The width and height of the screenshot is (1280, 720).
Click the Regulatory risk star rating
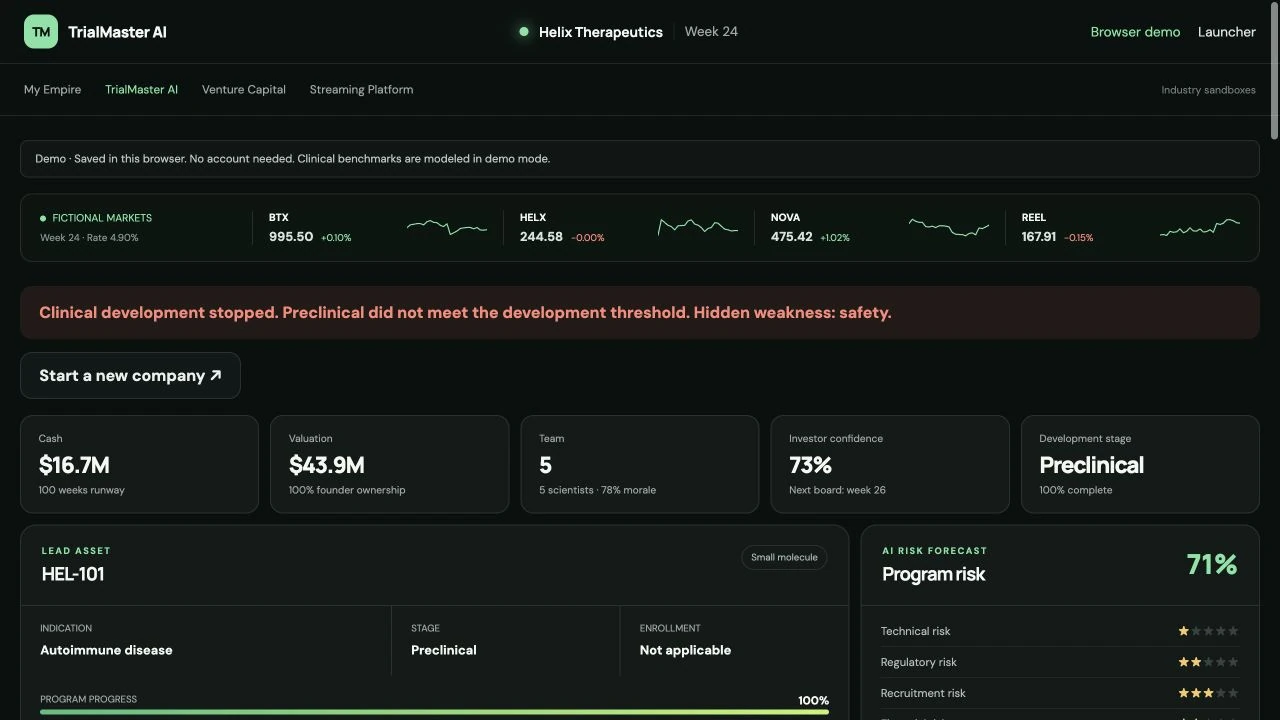tap(1208, 662)
